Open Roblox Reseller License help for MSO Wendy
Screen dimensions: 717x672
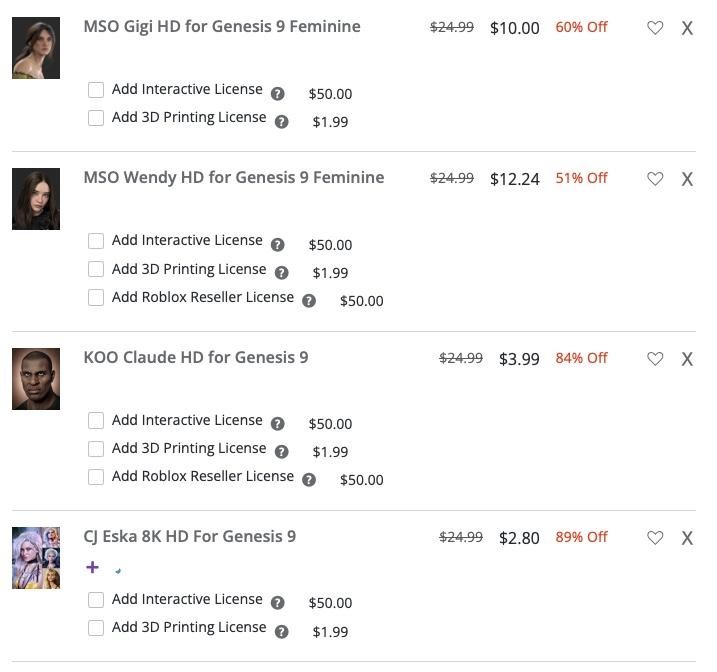point(309,301)
